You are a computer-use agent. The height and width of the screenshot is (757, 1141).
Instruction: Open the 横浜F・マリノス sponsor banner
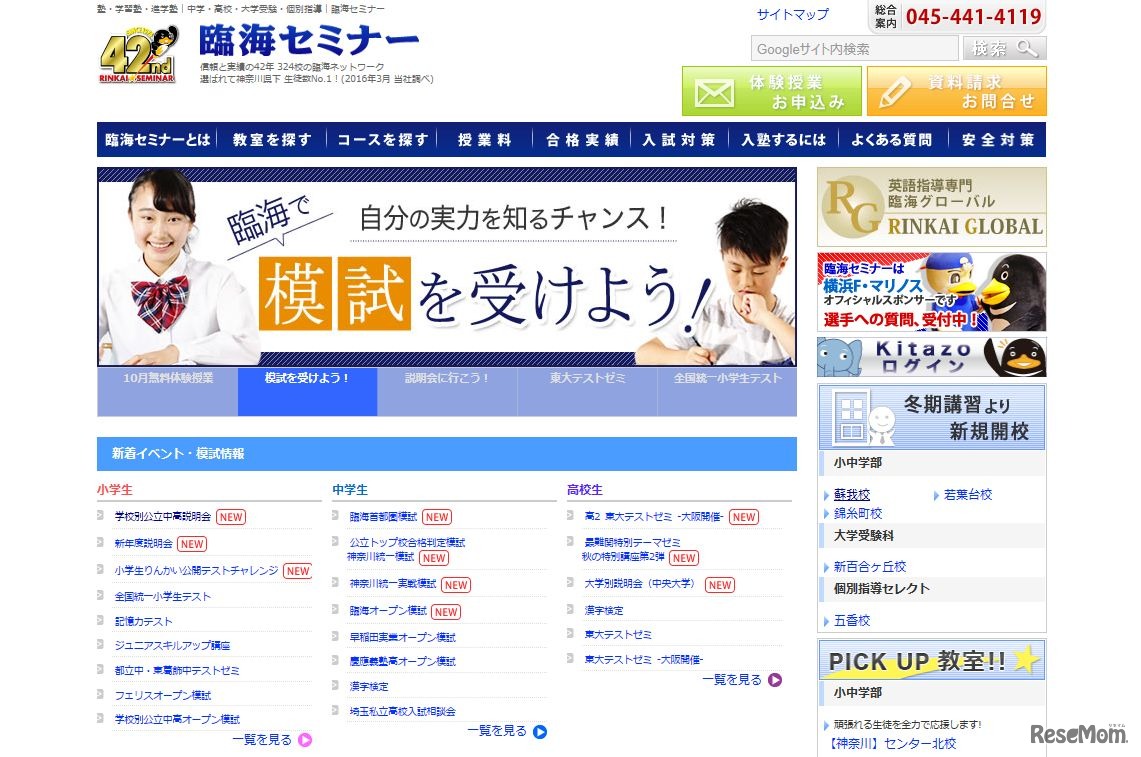pos(929,291)
